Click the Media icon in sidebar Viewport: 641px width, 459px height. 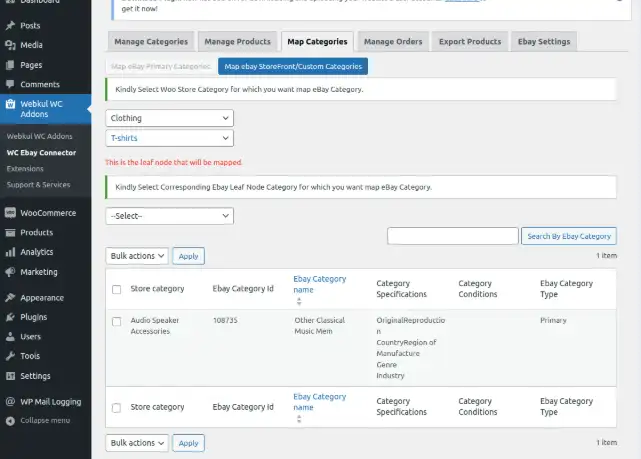pos(10,45)
